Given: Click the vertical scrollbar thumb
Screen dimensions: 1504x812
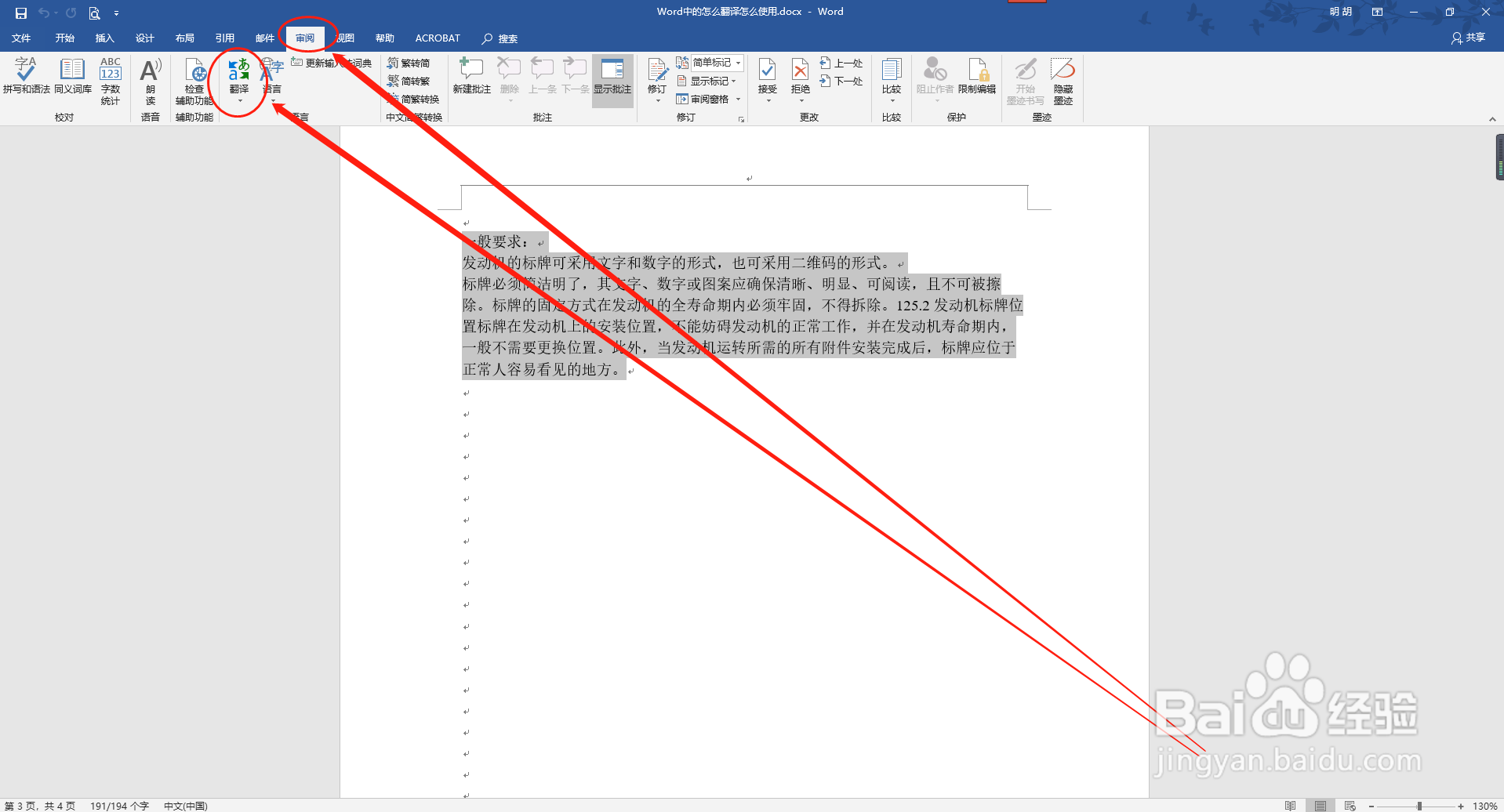Looking at the screenshot, I should click(x=1499, y=157).
